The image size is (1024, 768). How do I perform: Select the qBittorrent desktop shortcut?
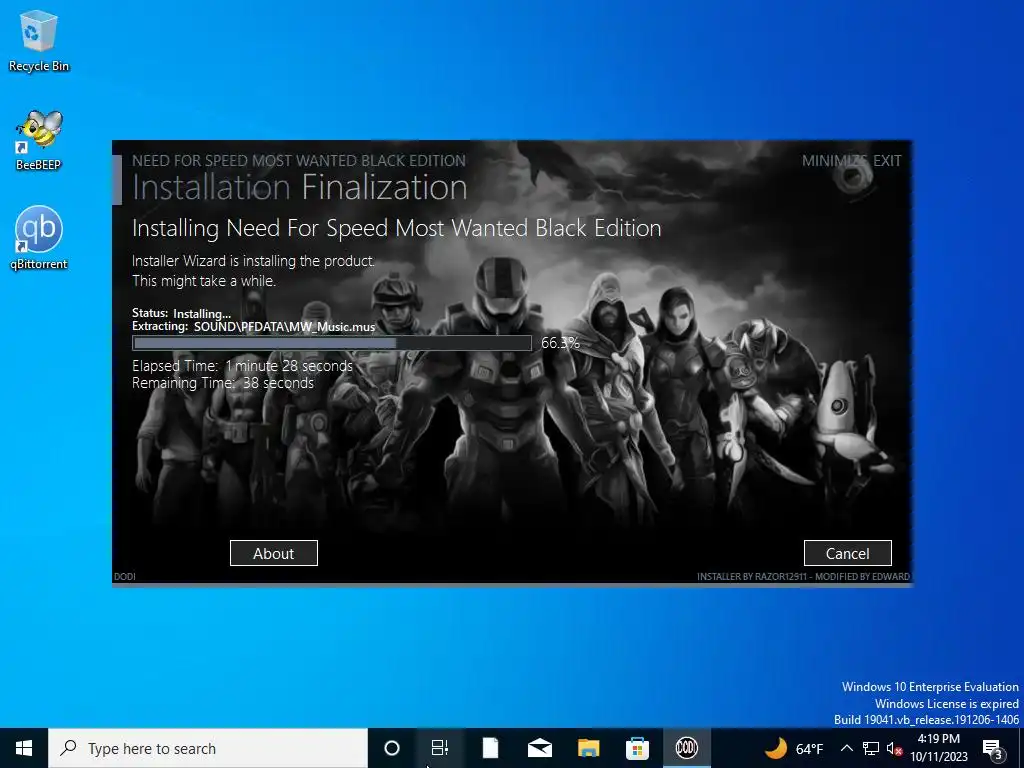point(39,238)
